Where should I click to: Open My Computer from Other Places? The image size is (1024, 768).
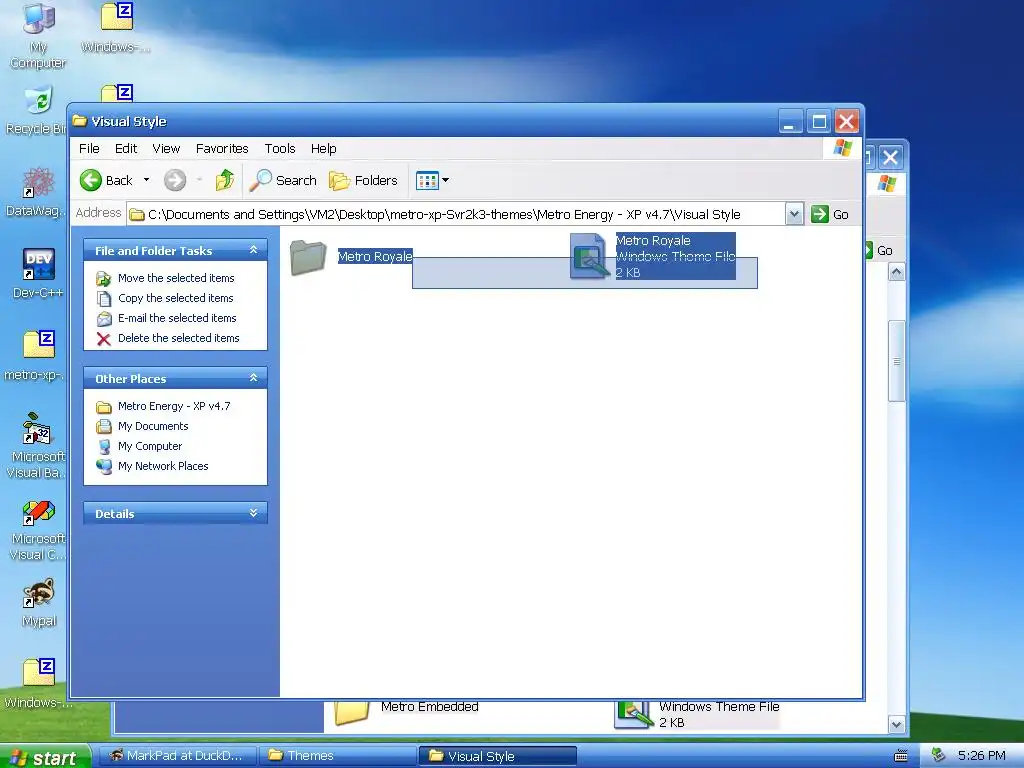click(x=150, y=446)
